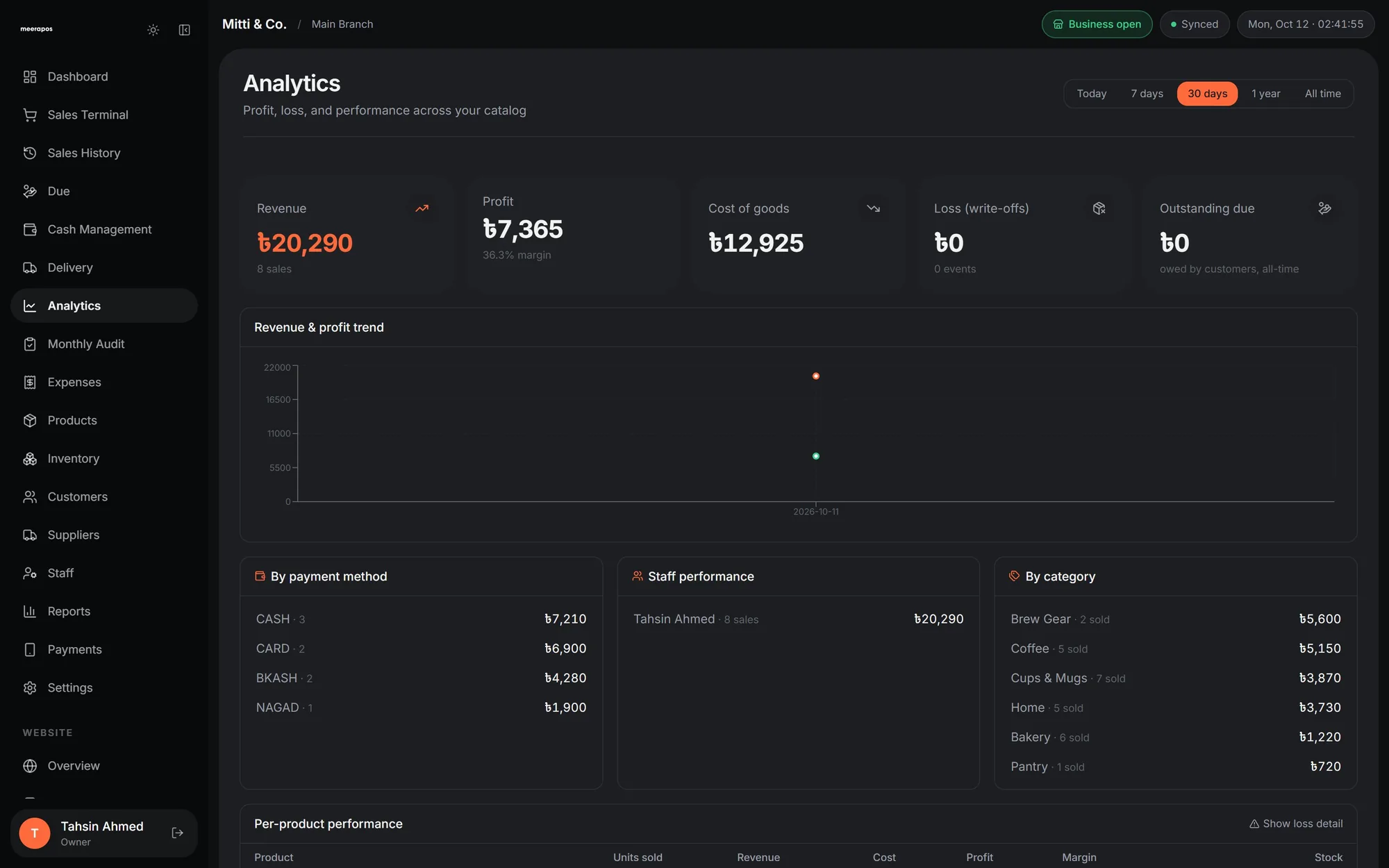
Task: Click the Revenue trend arrow icon
Action: pos(422,208)
